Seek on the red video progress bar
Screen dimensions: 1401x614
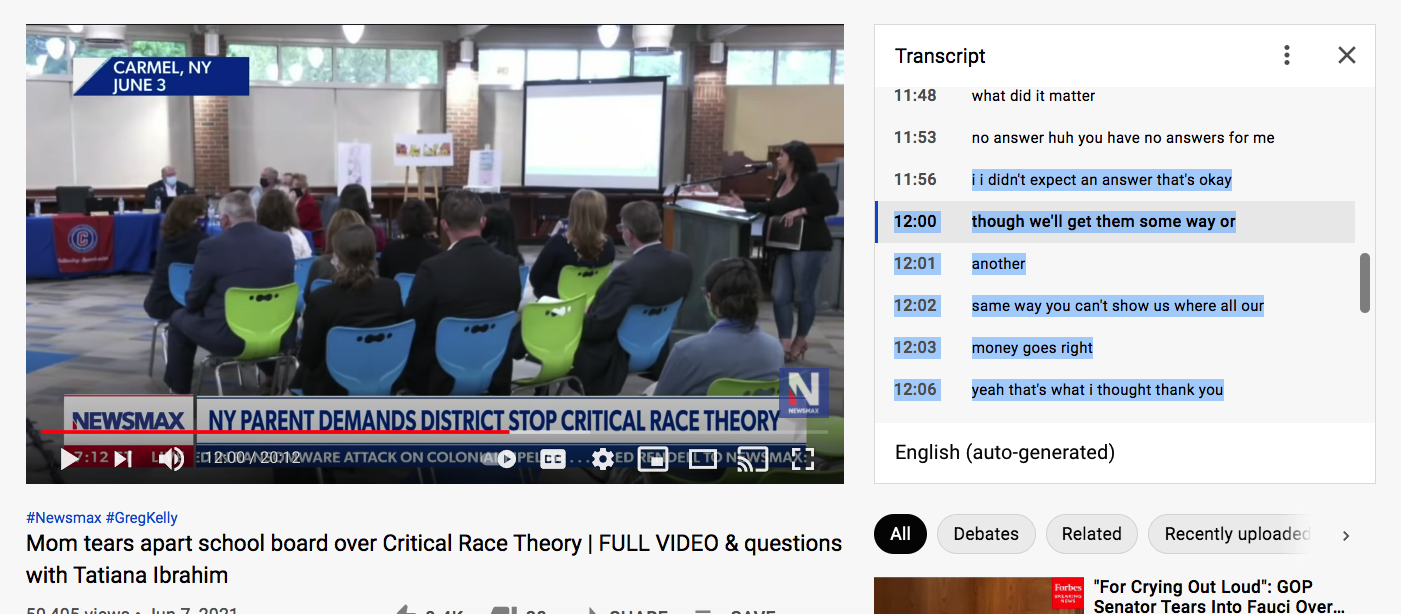pyautogui.click(x=435, y=432)
